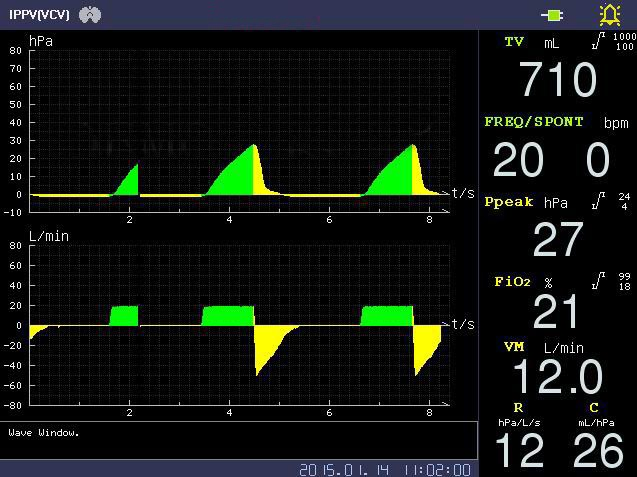Click the lungs icon beside IPPV(VCV)
This screenshot has height=477, width=637.
coord(91,15)
